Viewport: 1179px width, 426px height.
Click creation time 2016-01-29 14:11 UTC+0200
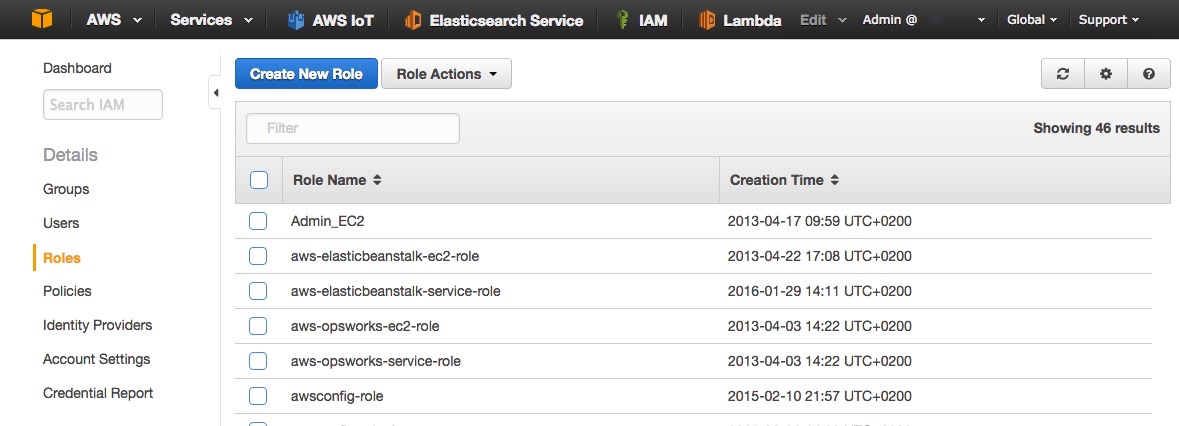click(820, 291)
